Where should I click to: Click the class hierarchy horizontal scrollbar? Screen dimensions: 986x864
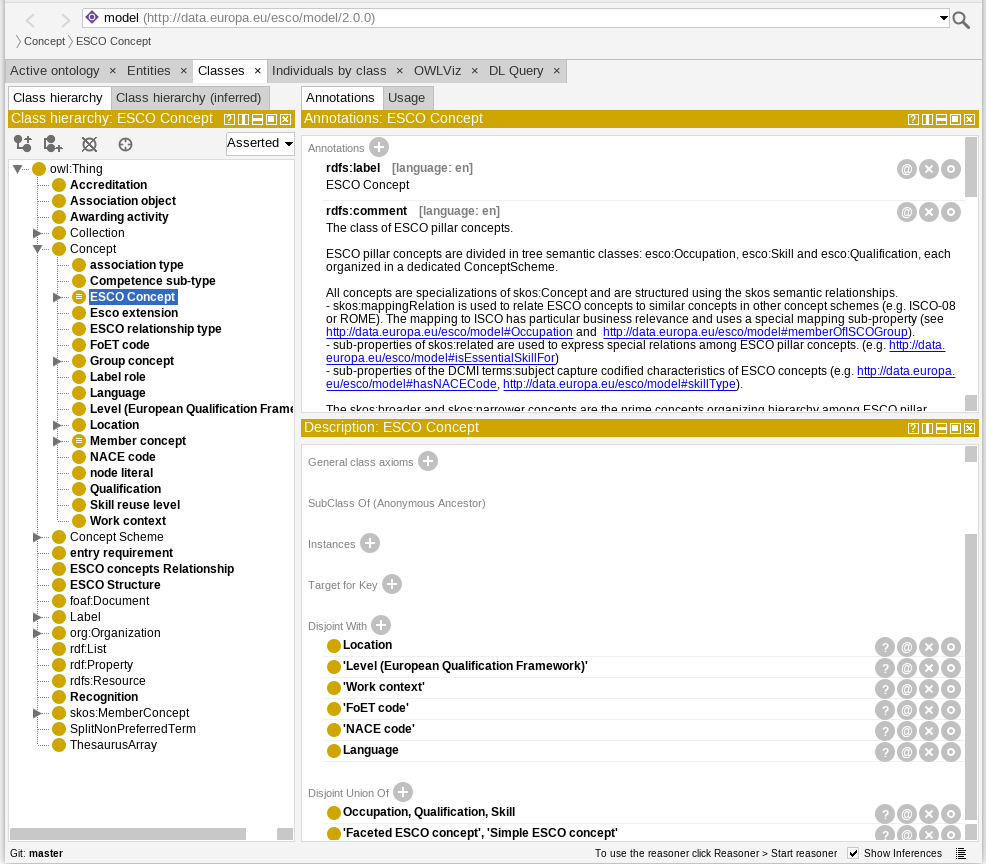pyautogui.click(x=128, y=833)
